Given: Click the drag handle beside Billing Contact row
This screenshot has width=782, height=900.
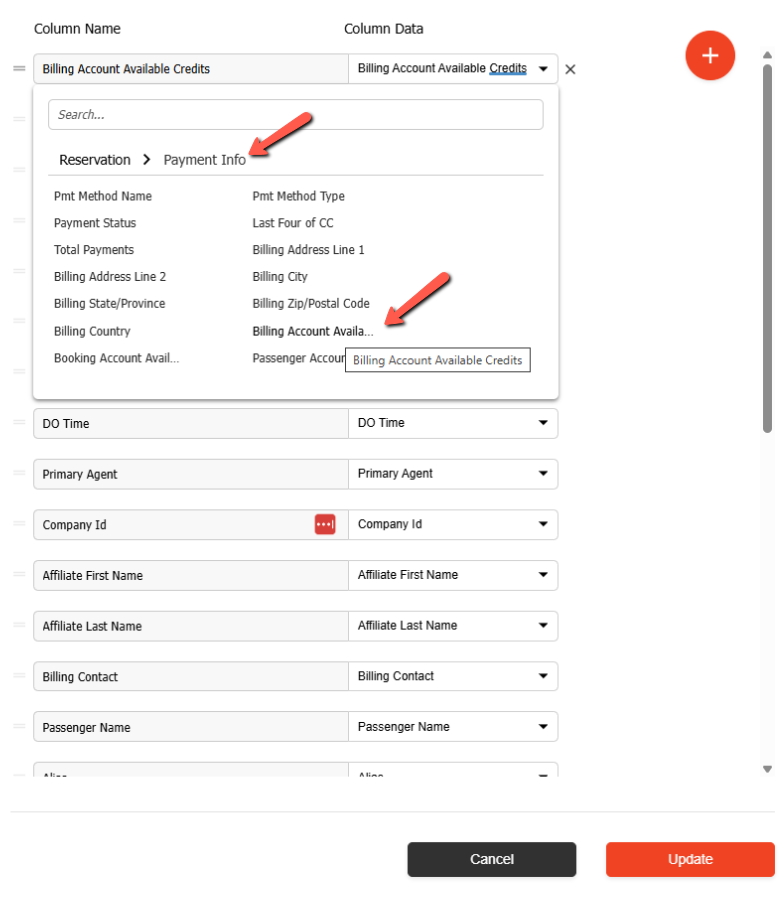Looking at the screenshot, I should tap(19, 675).
